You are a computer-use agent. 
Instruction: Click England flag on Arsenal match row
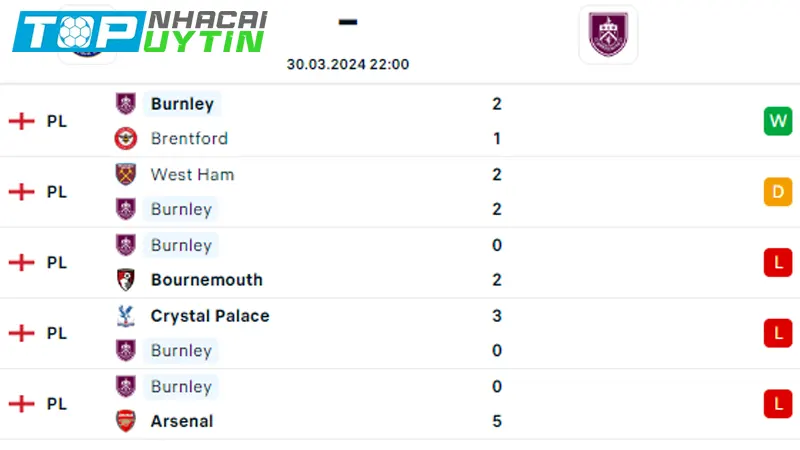(x=21, y=404)
